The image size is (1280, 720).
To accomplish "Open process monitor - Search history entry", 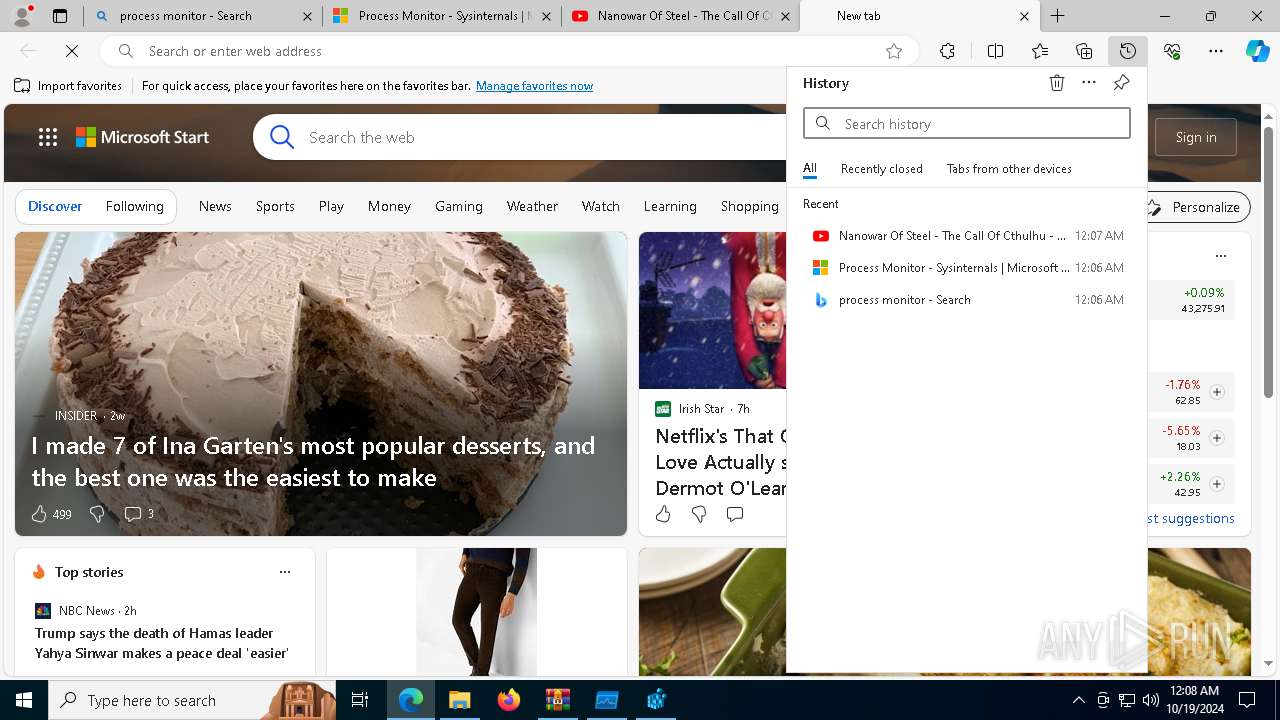I will [967, 300].
